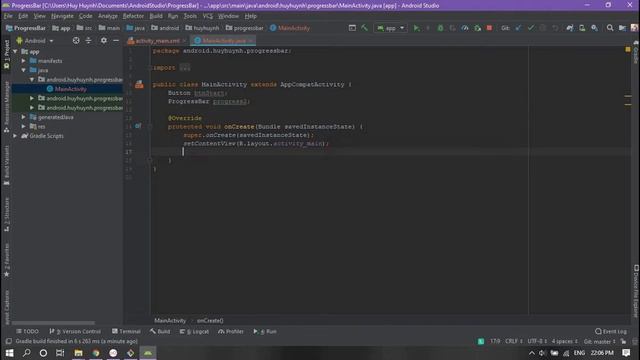
Task: Open the Logcat tool window
Action: point(194,331)
